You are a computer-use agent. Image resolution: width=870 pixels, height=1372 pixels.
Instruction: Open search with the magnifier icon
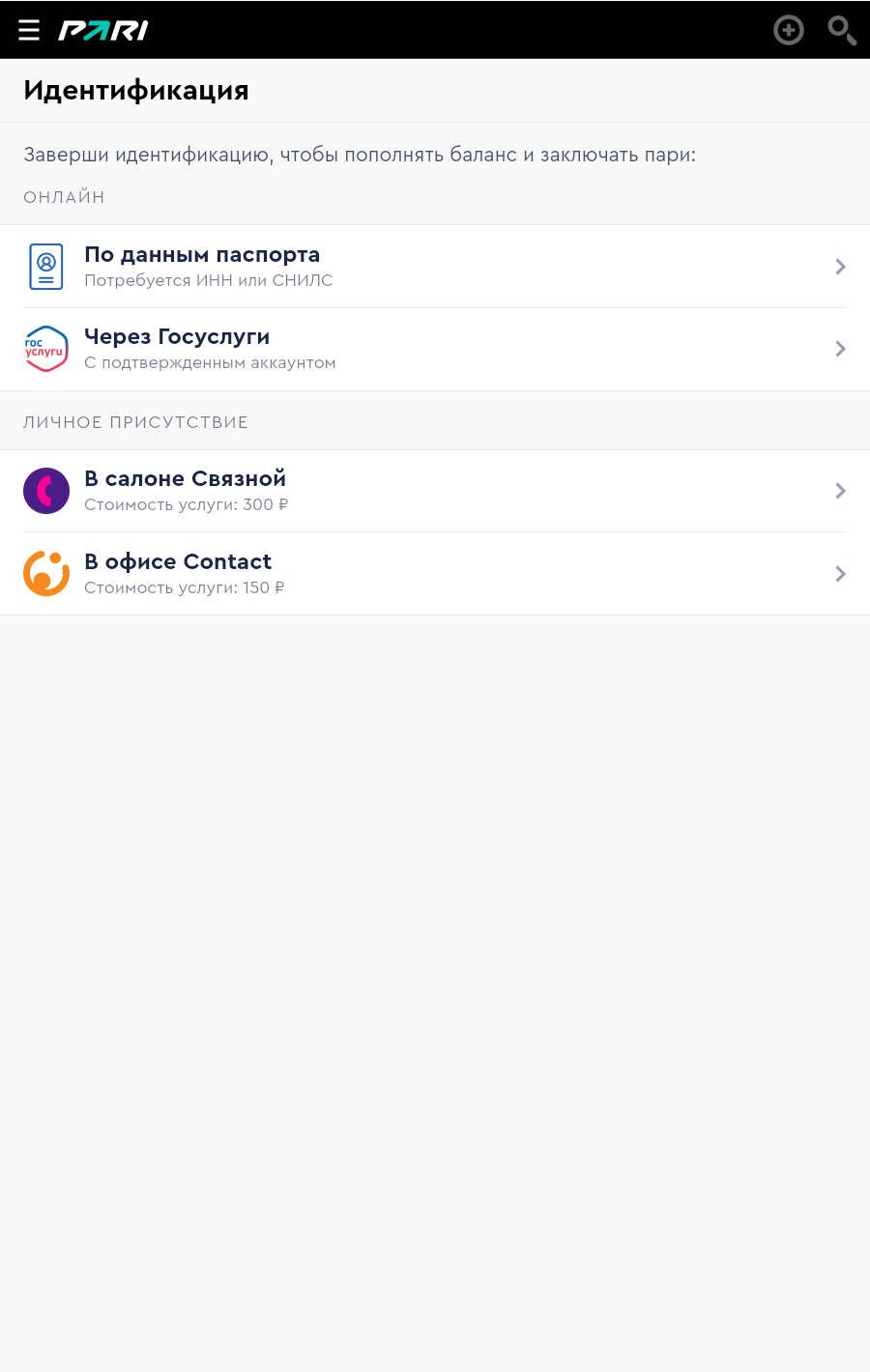click(x=842, y=30)
